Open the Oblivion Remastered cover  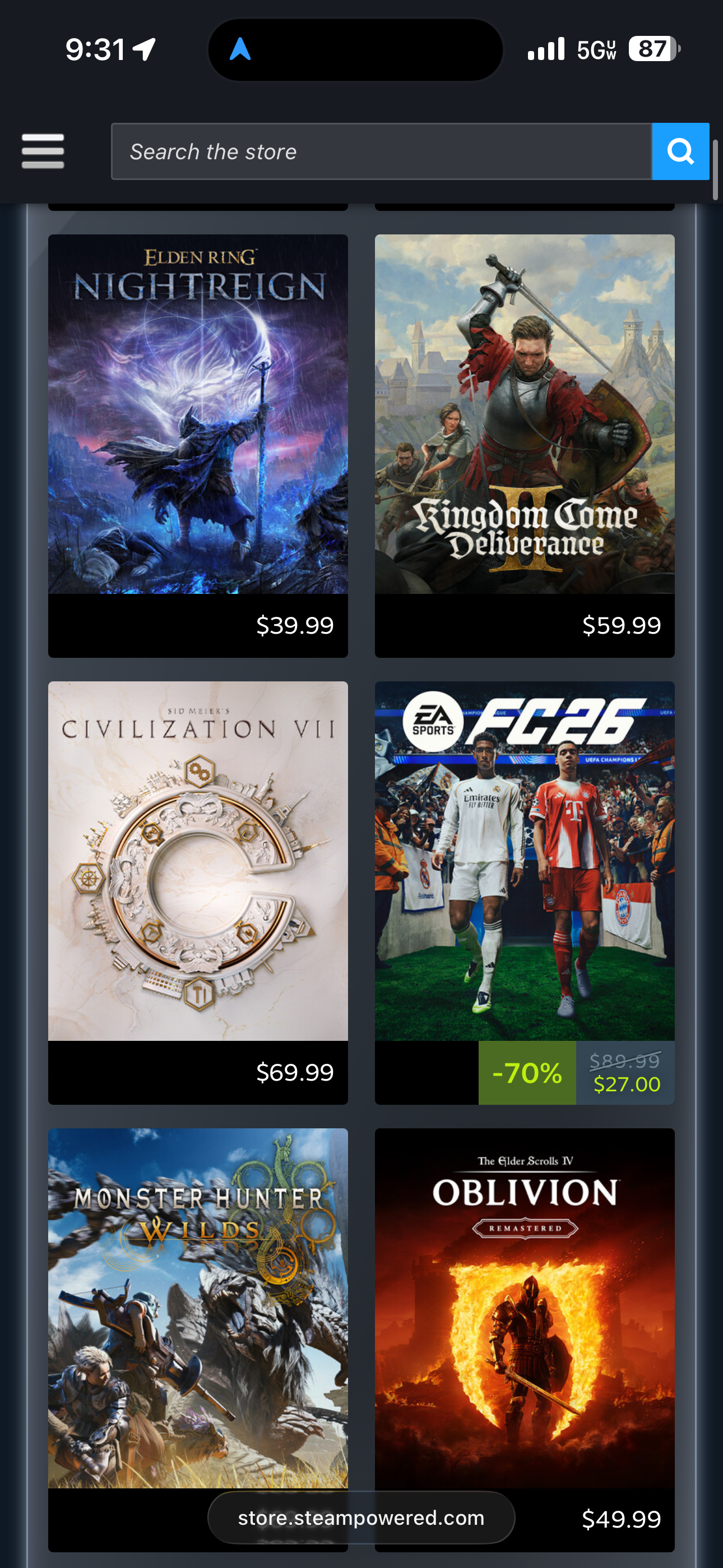525,1308
